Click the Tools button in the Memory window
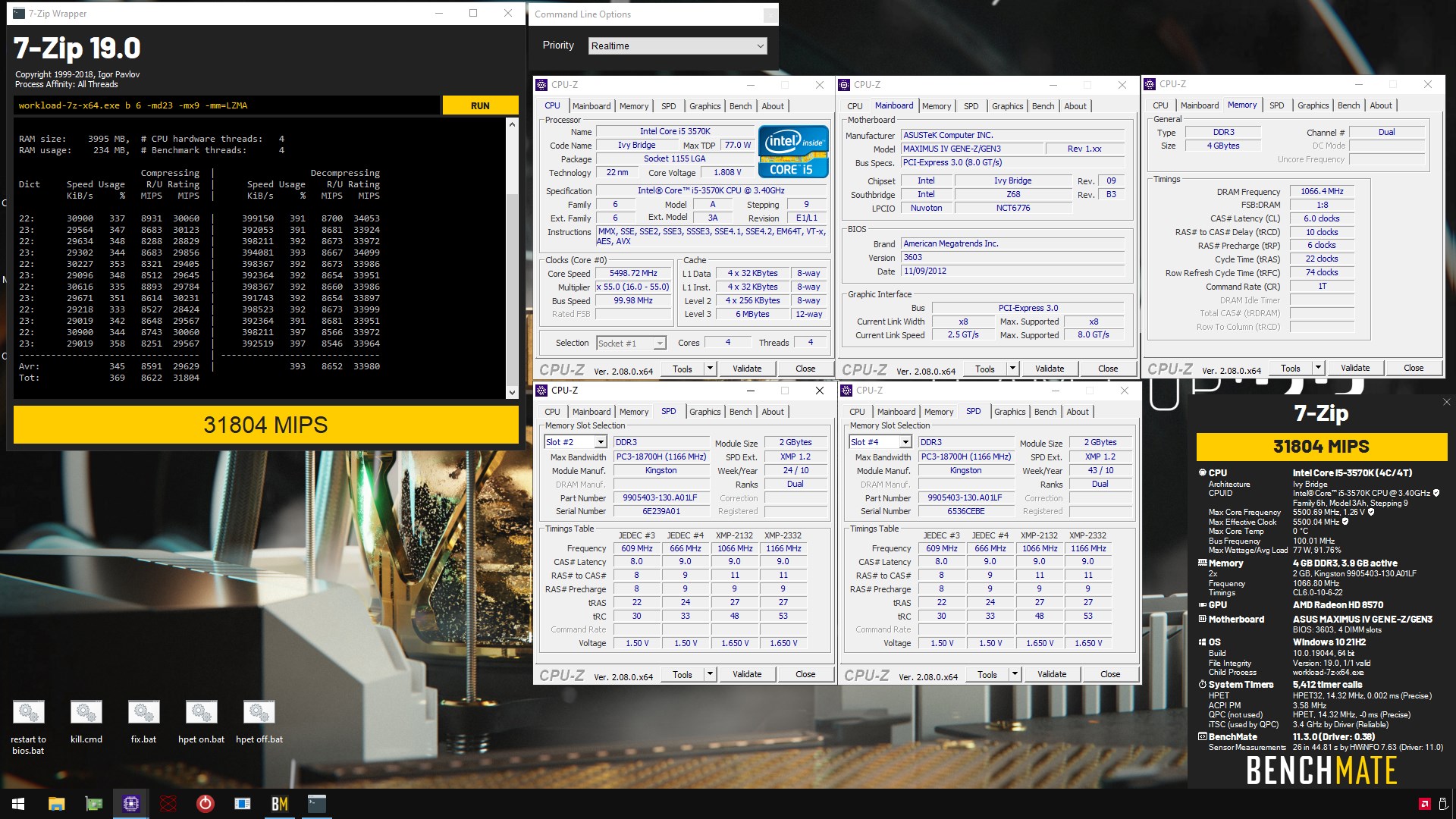Viewport: 1456px width, 819px height. coord(1290,368)
